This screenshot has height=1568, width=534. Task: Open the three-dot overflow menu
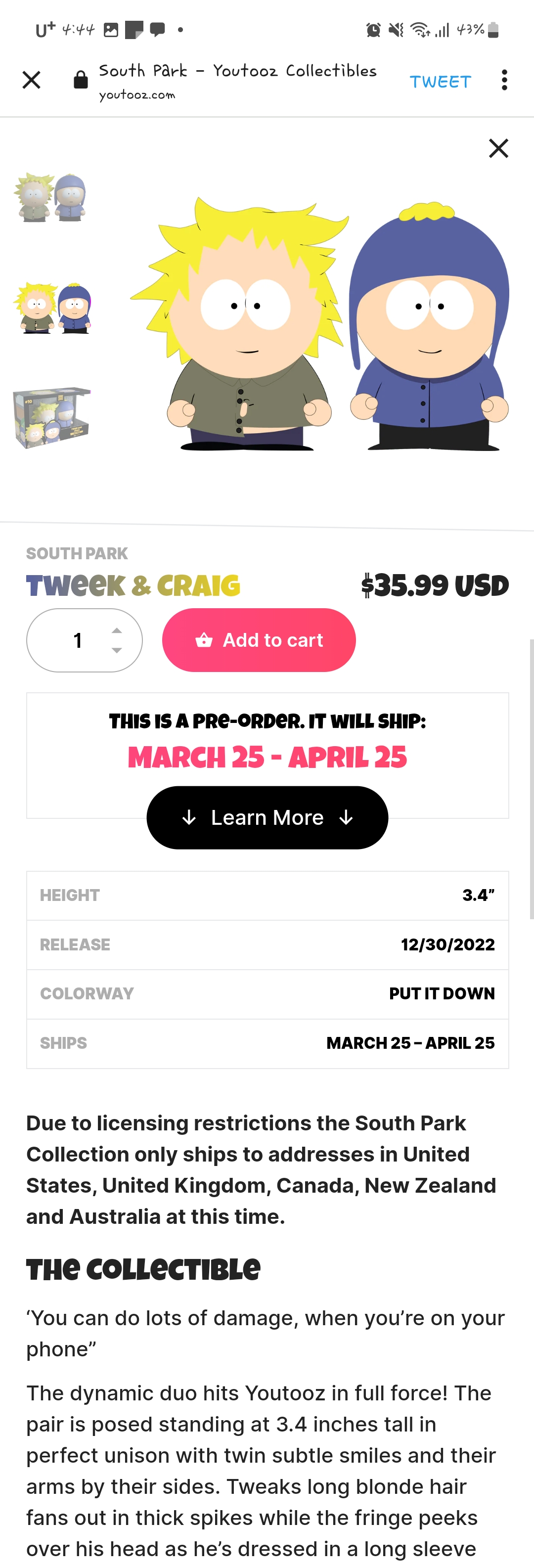504,80
